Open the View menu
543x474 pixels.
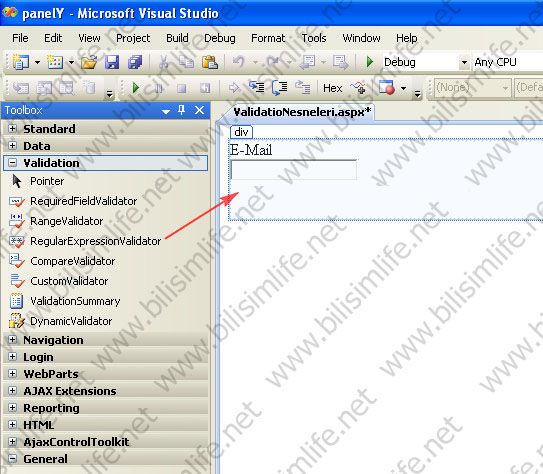[x=89, y=38]
